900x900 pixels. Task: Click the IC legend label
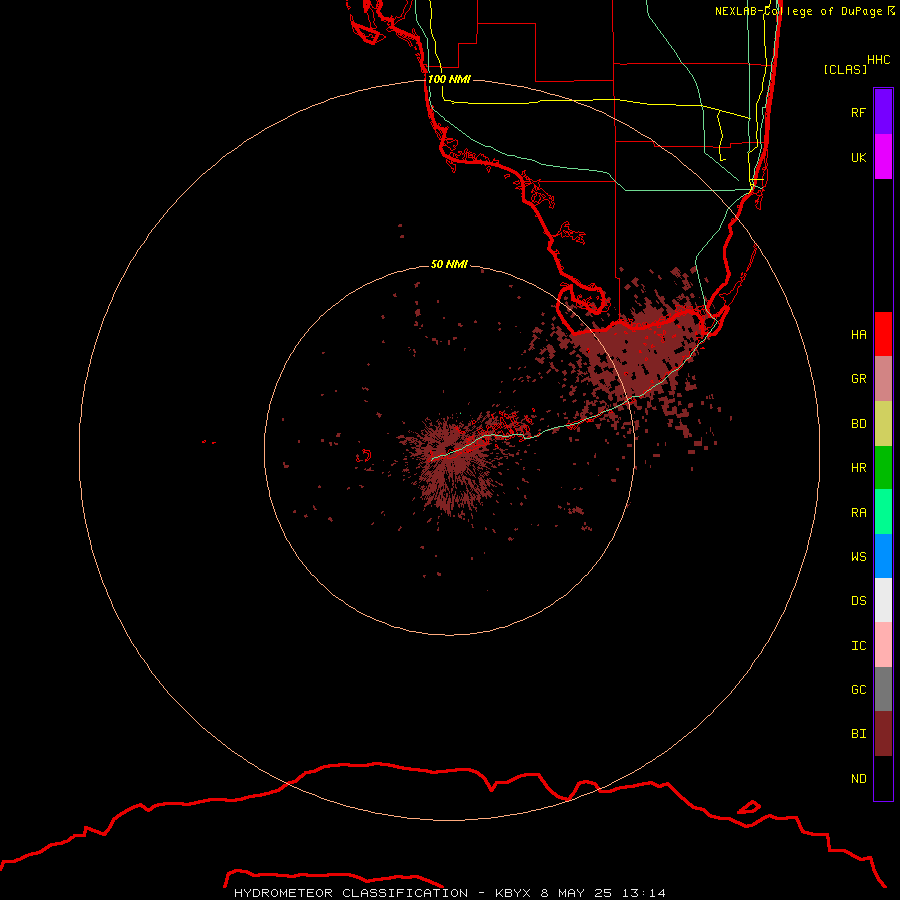pyautogui.click(x=858, y=646)
